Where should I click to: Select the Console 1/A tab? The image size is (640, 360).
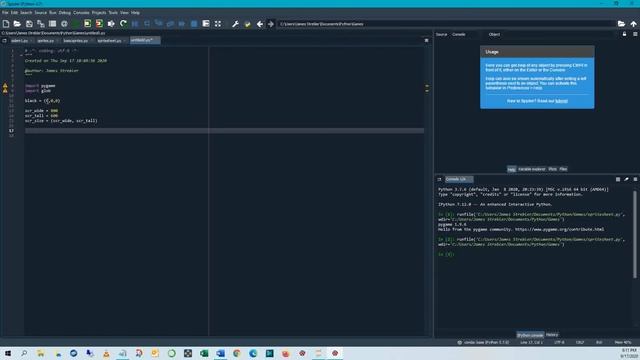click(459, 179)
